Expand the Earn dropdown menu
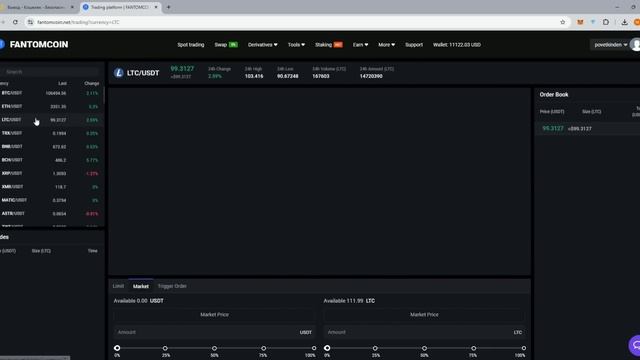Screen dimensions: 640x360 360,44
